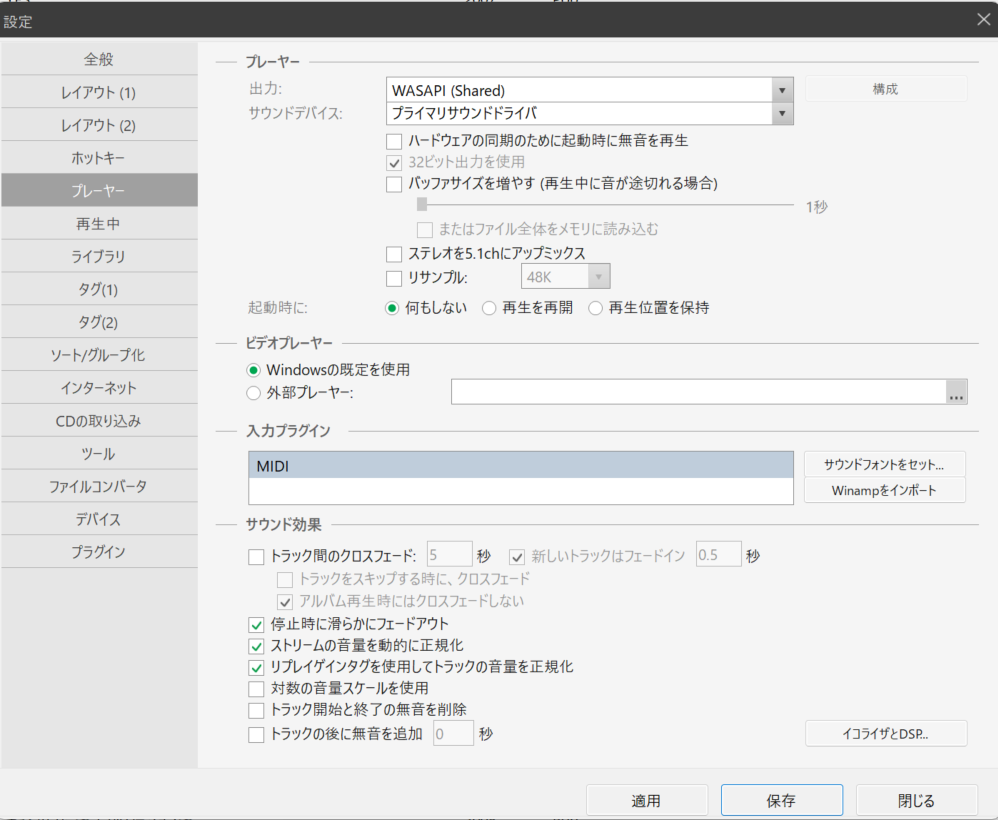Check ステレオを5.1chにアップミックス option

pos(394,254)
